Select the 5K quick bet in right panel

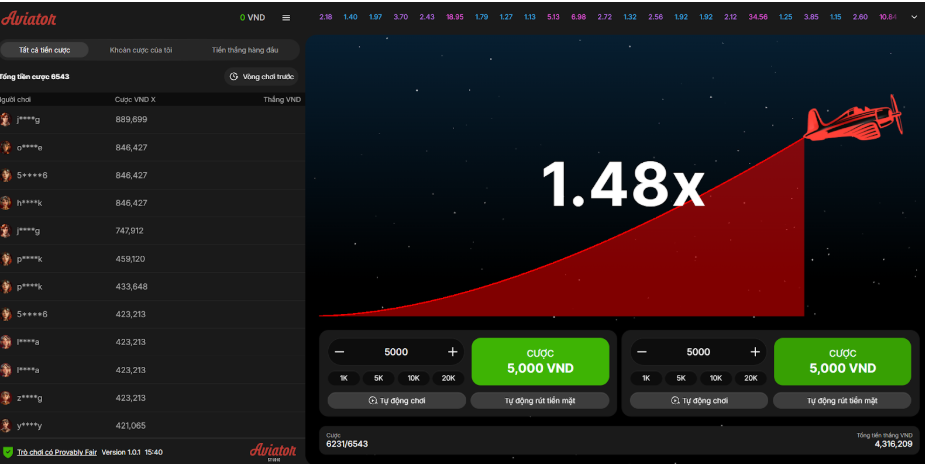(x=681, y=379)
